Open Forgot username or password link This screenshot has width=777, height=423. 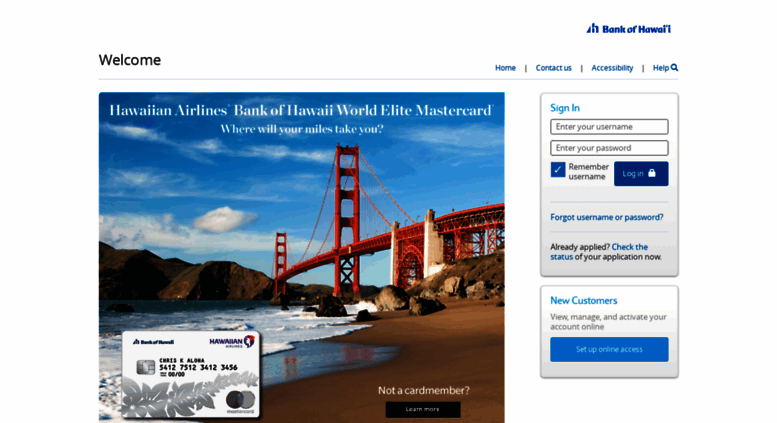click(607, 217)
